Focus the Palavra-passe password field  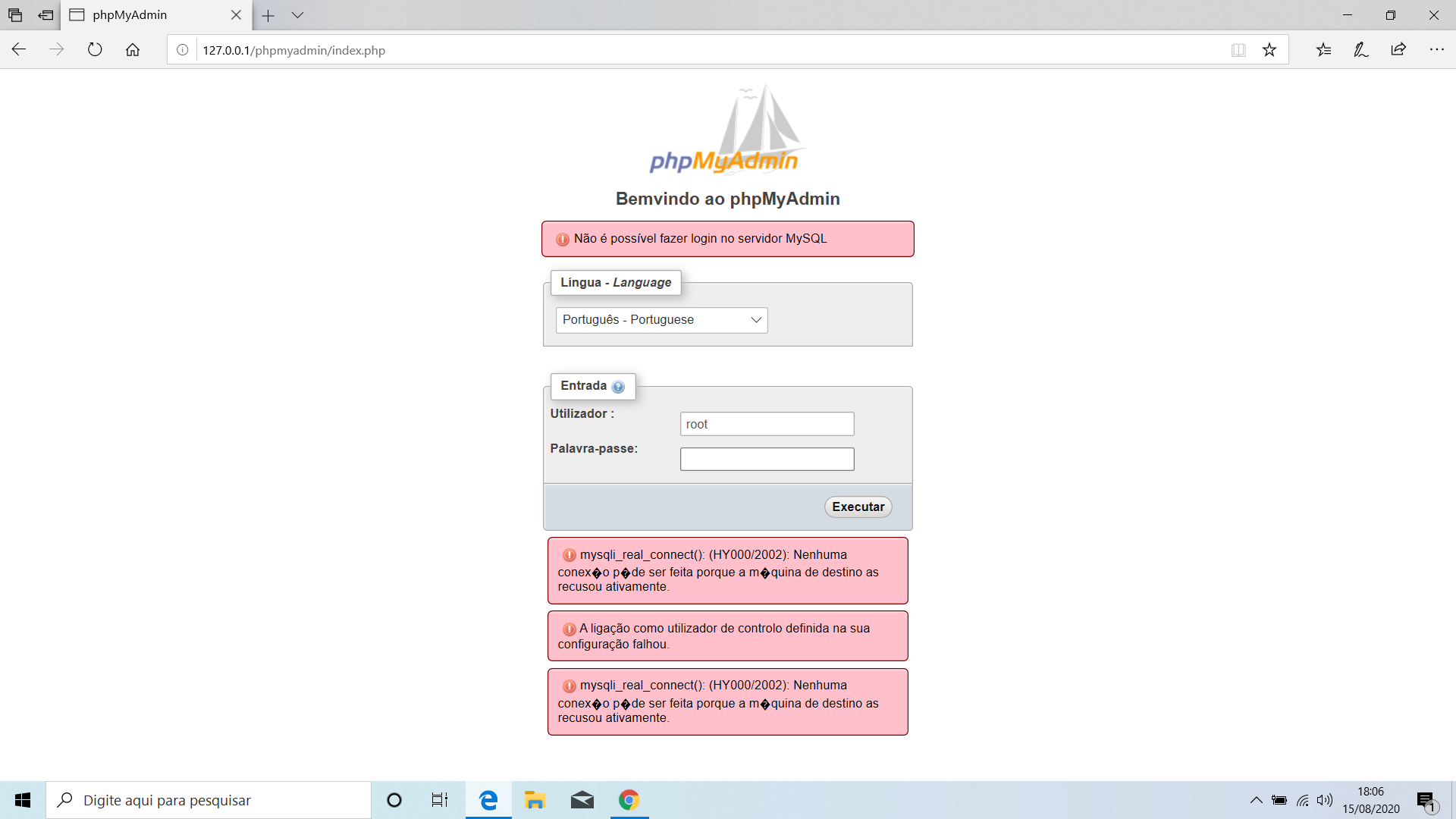767,459
